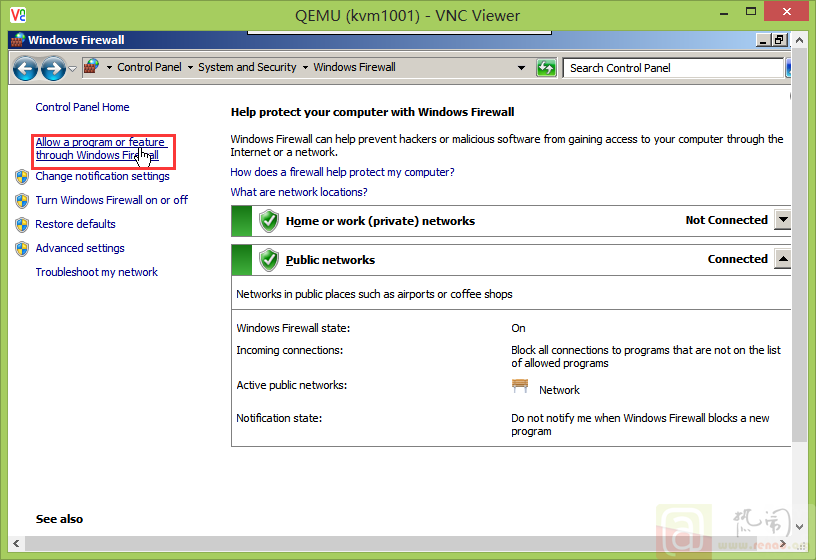This screenshot has height=560, width=816.
Task: Open Control Panel Home link
Action: [82, 107]
